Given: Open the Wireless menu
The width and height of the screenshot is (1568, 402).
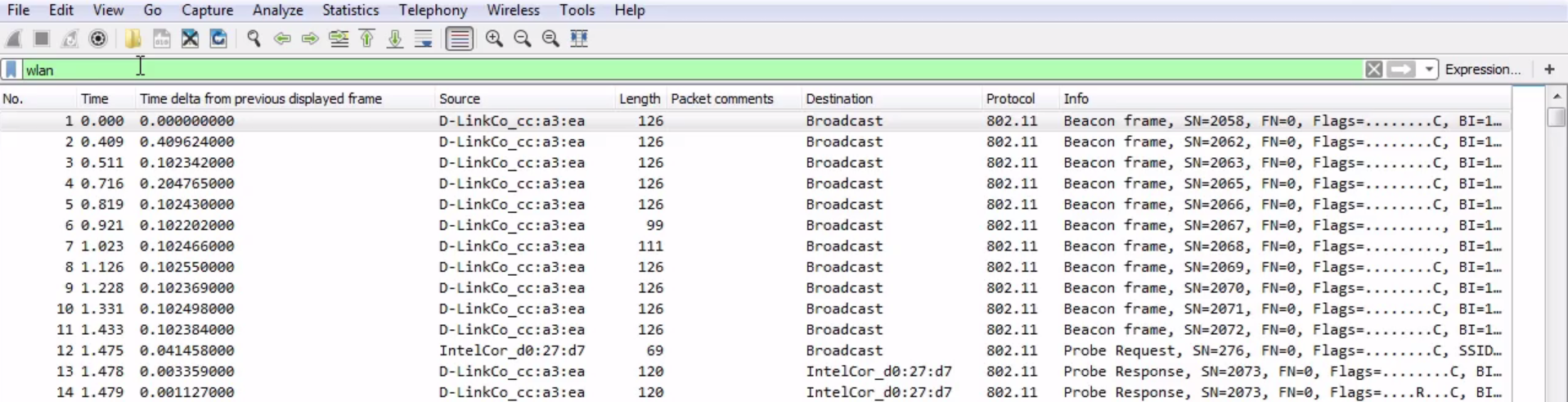Looking at the screenshot, I should pyautogui.click(x=513, y=11).
